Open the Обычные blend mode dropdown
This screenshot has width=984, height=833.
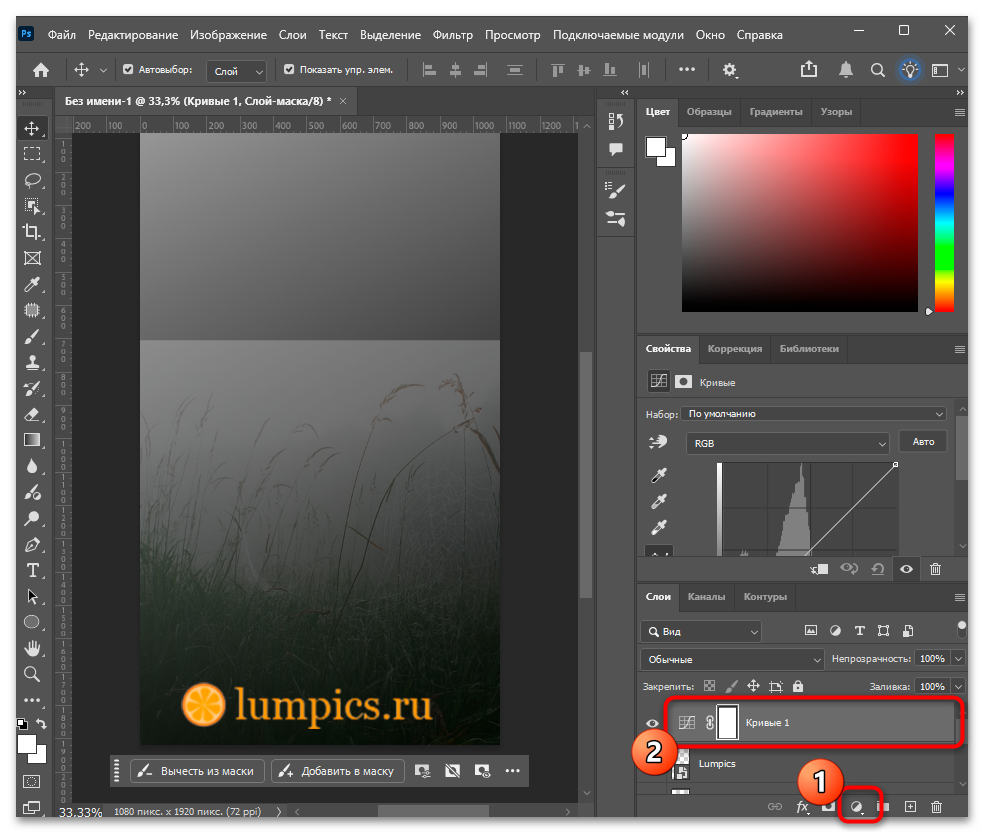pos(732,659)
